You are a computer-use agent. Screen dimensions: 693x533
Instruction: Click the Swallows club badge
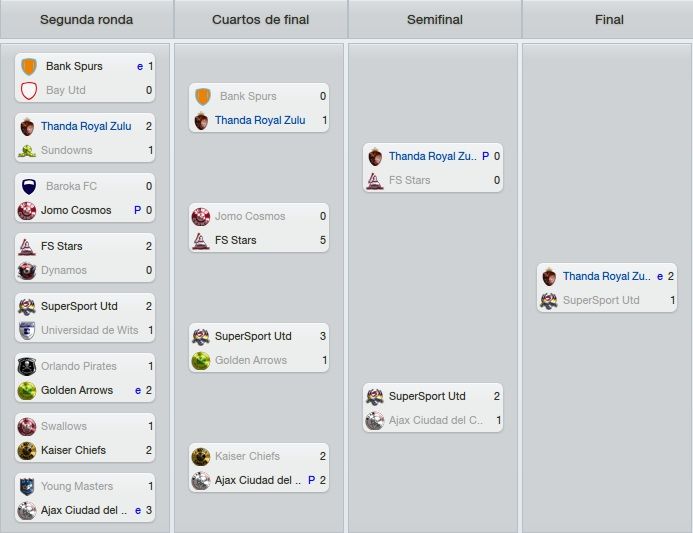27,426
